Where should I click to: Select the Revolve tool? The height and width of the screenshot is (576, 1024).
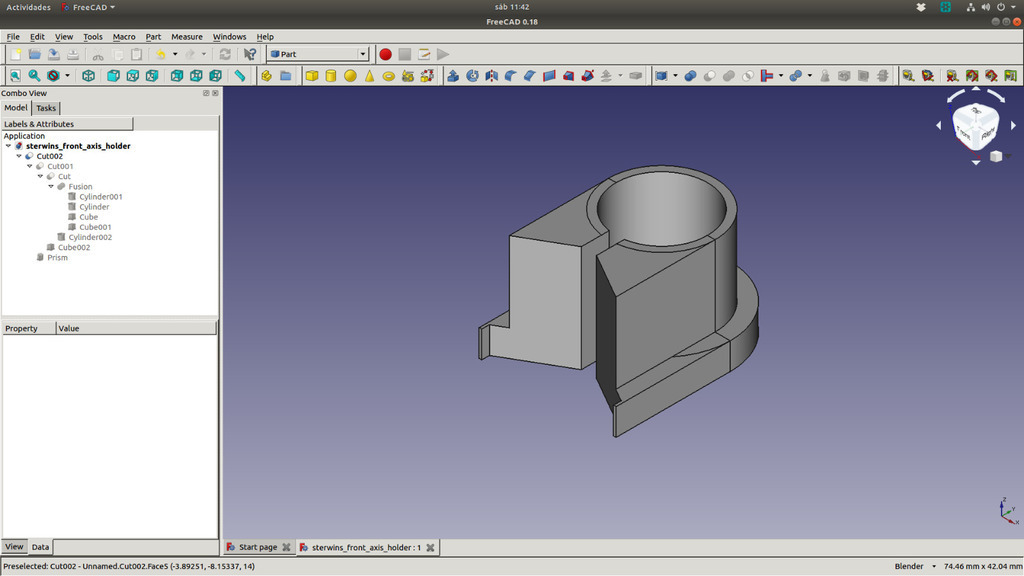pyautogui.click(x=472, y=76)
